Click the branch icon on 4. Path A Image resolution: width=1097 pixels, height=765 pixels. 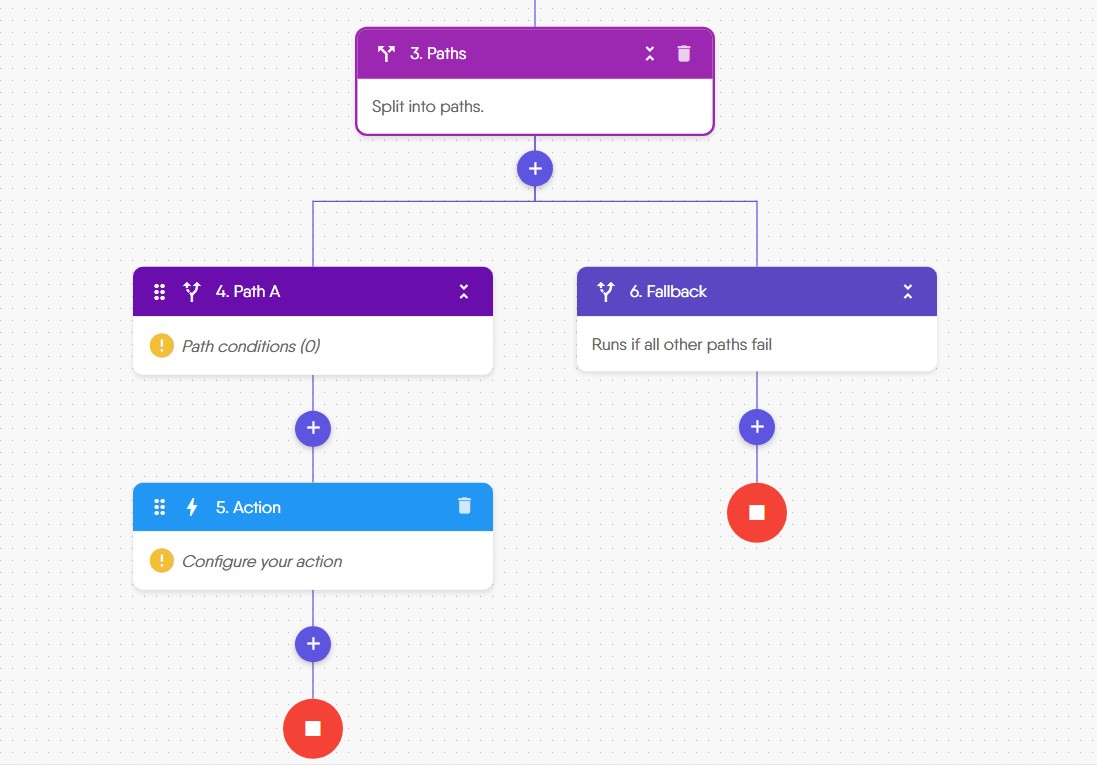pyautogui.click(x=192, y=292)
